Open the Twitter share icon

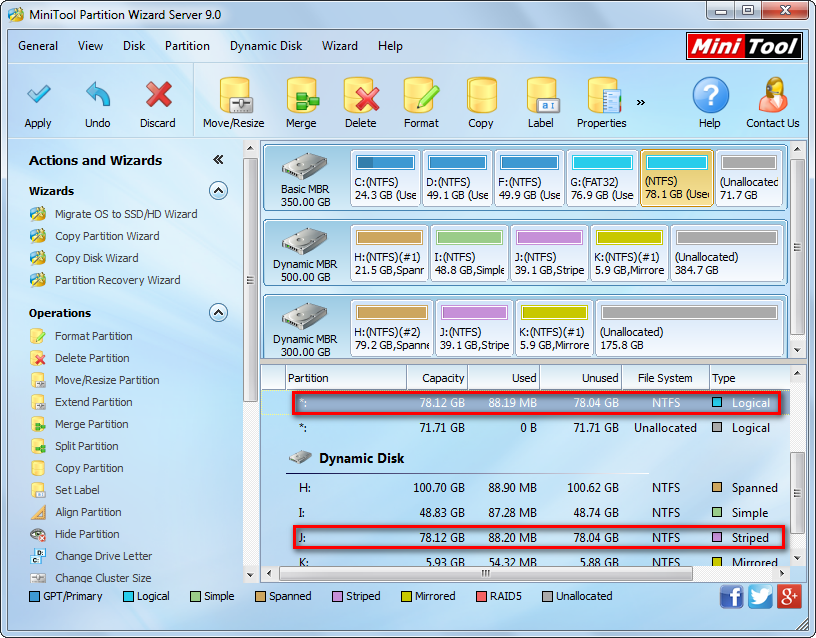[x=760, y=596]
